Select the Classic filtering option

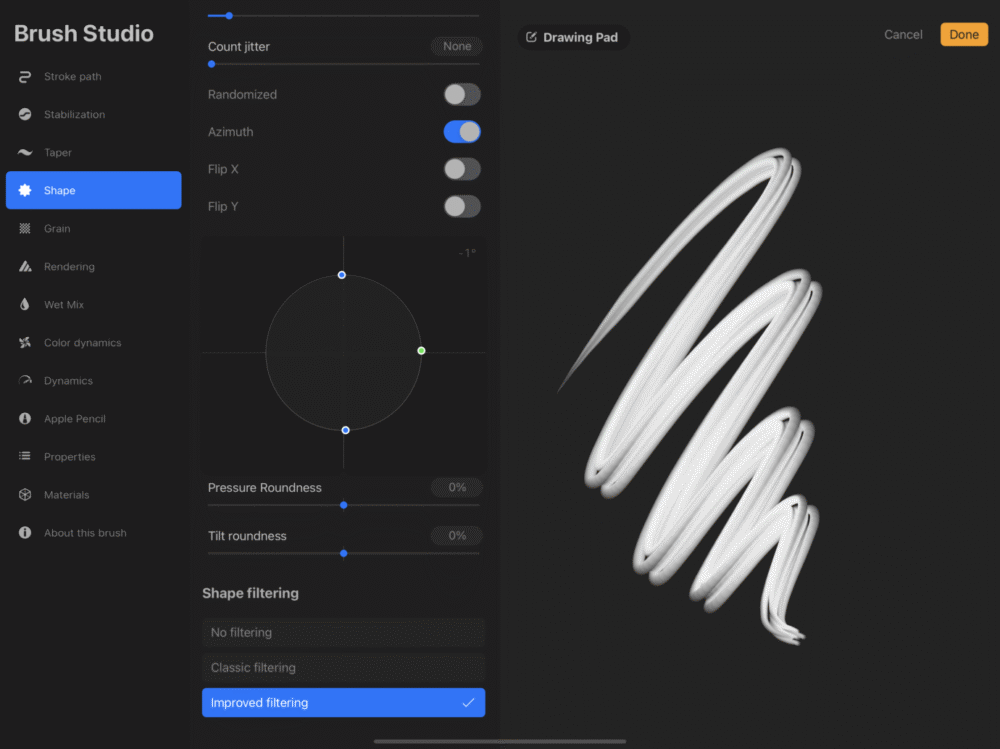point(343,667)
